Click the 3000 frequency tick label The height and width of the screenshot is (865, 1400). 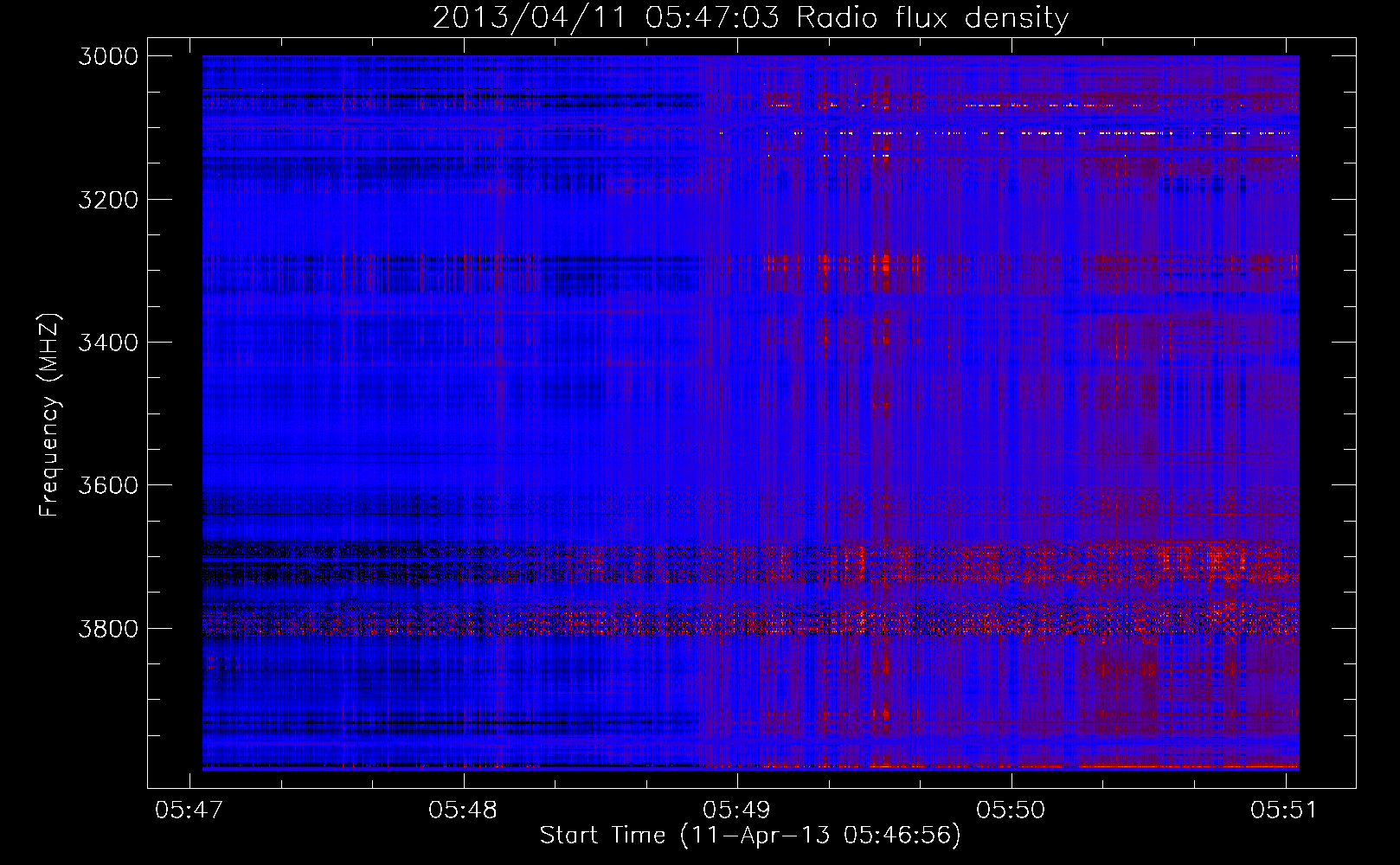point(108,56)
